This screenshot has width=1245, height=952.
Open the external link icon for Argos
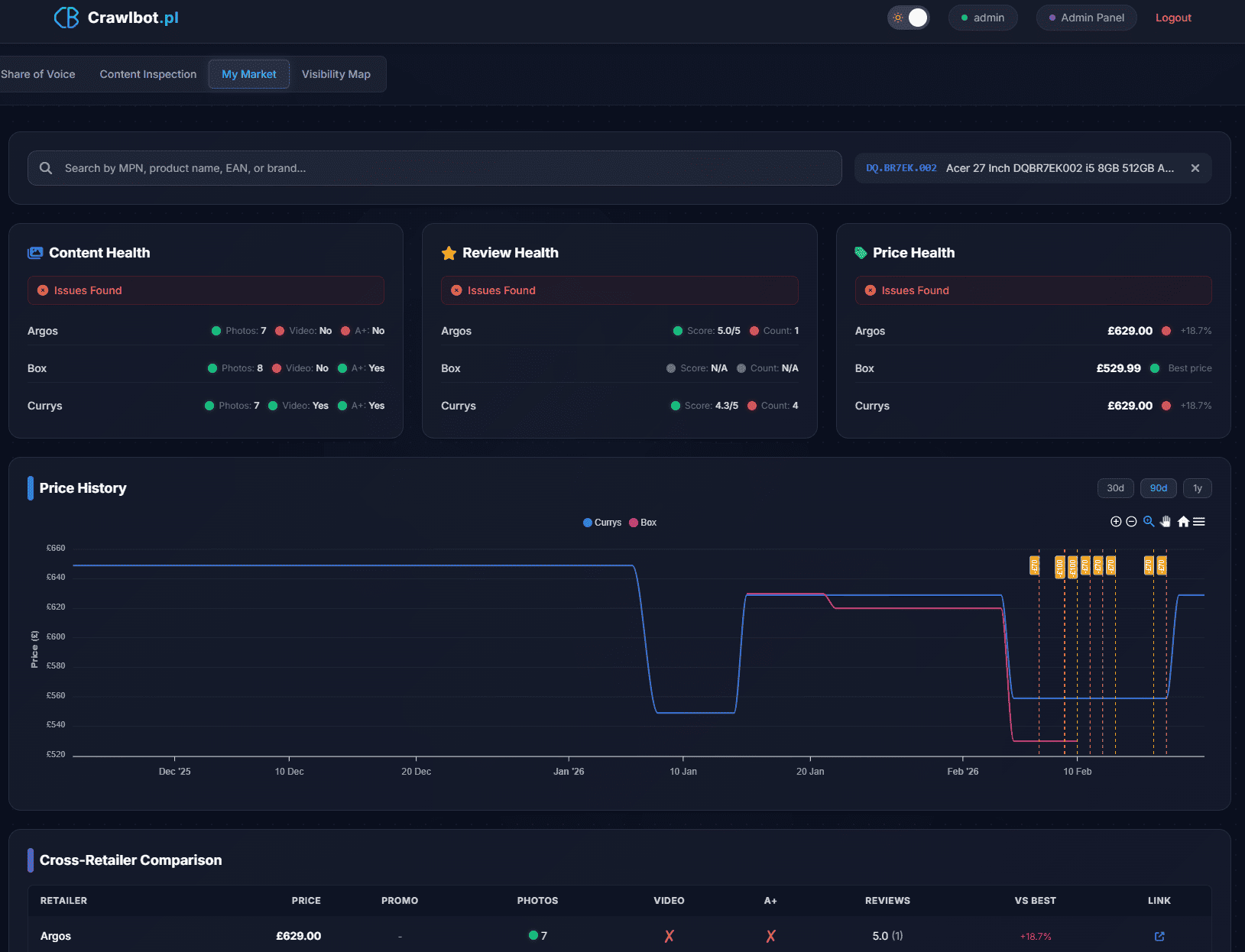click(x=1159, y=936)
